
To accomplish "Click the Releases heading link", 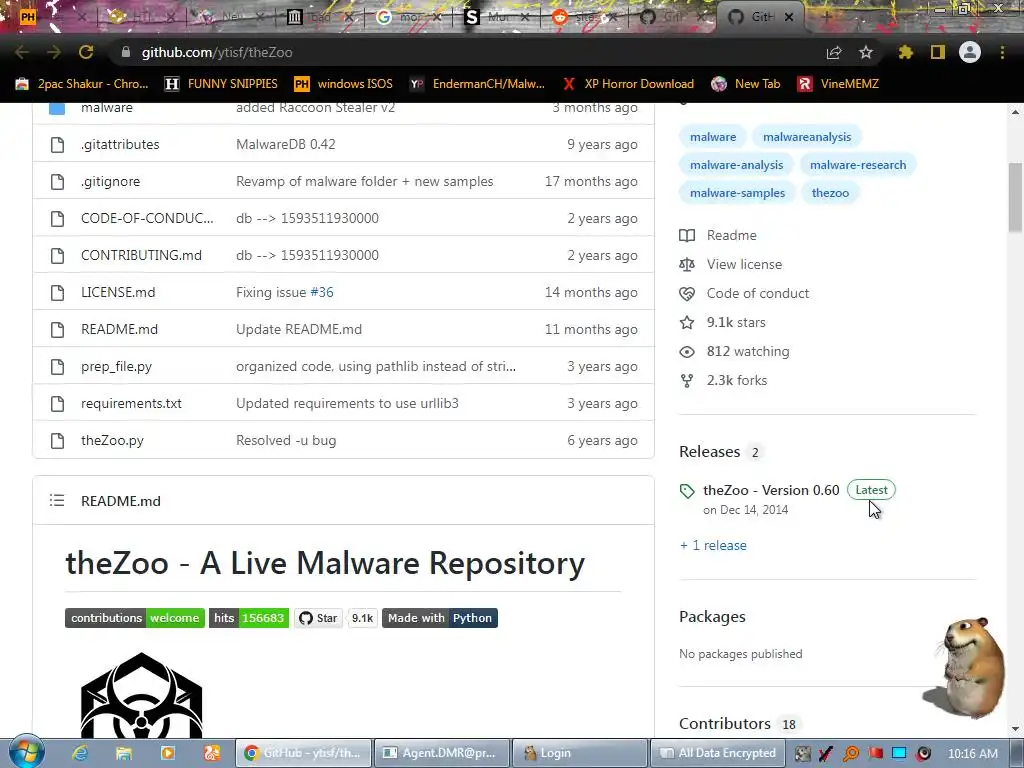I will (709, 452).
